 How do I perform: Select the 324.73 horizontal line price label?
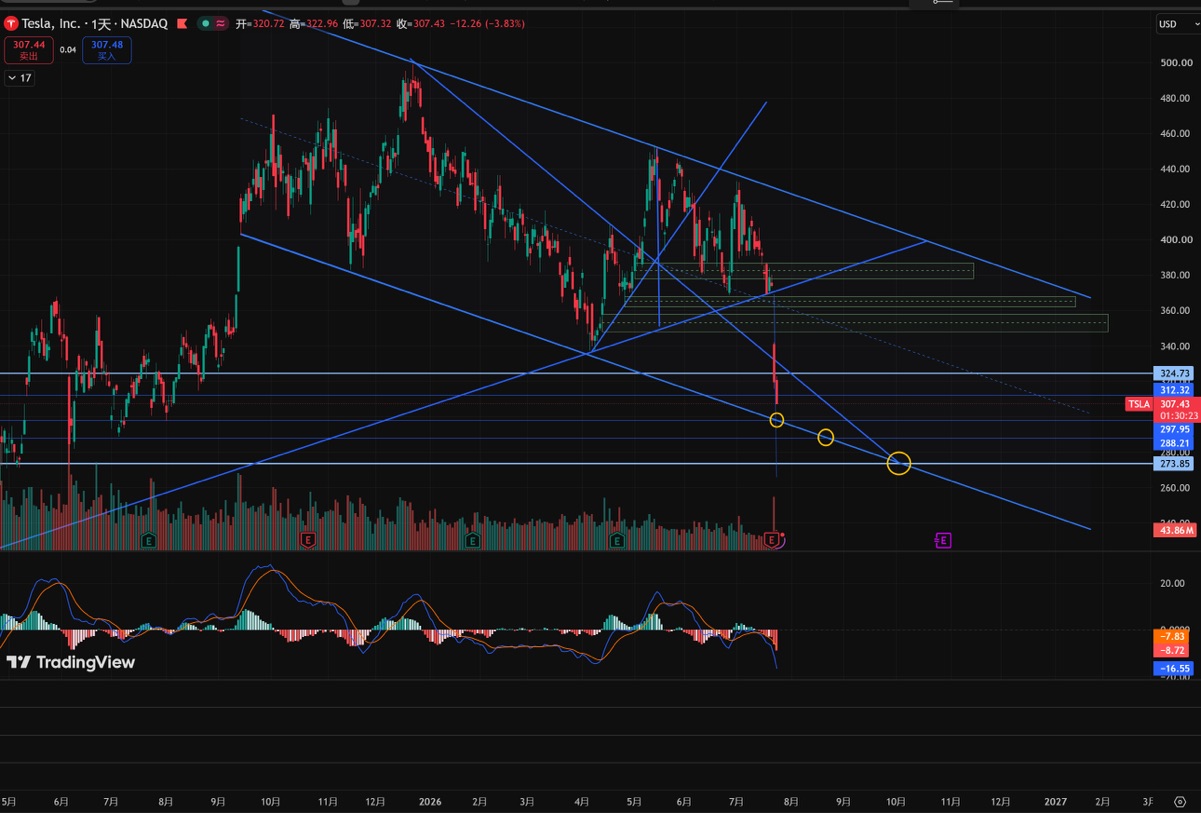[1173, 373]
